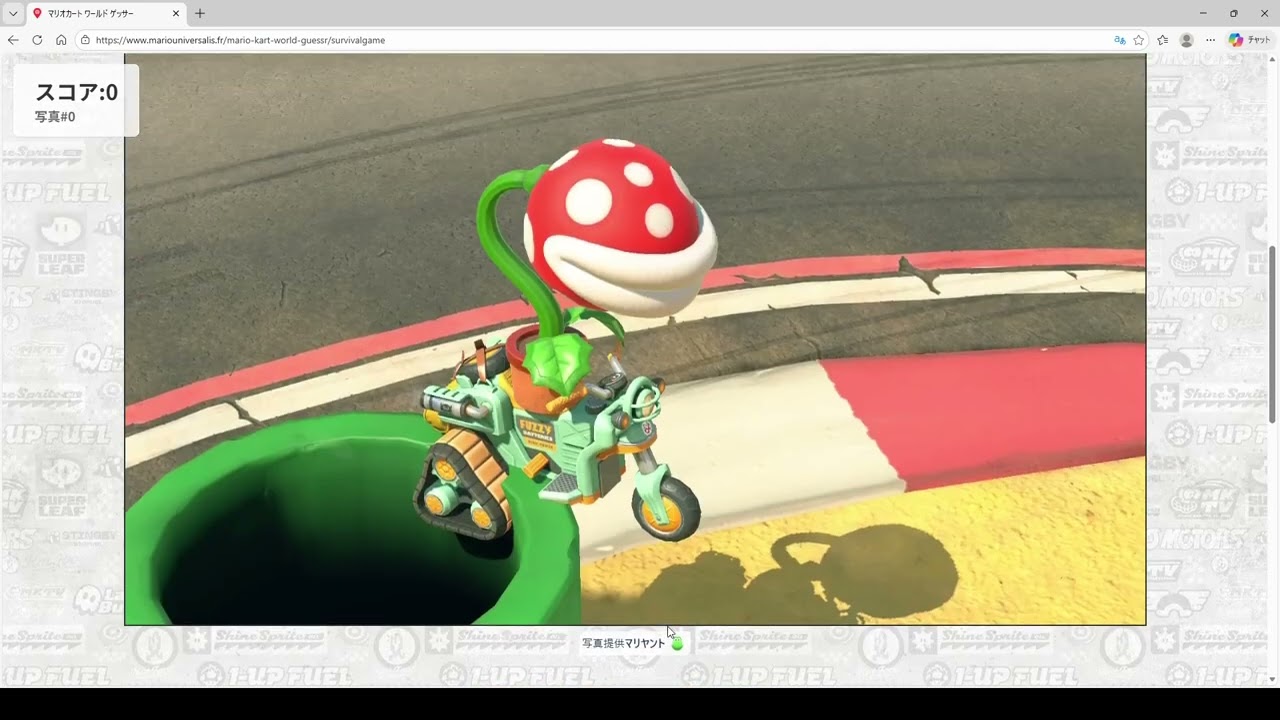This screenshot has width=1280, height=720.
Task: Select the マリオカート ワールド ゲッサー tab
Action: 106,13
